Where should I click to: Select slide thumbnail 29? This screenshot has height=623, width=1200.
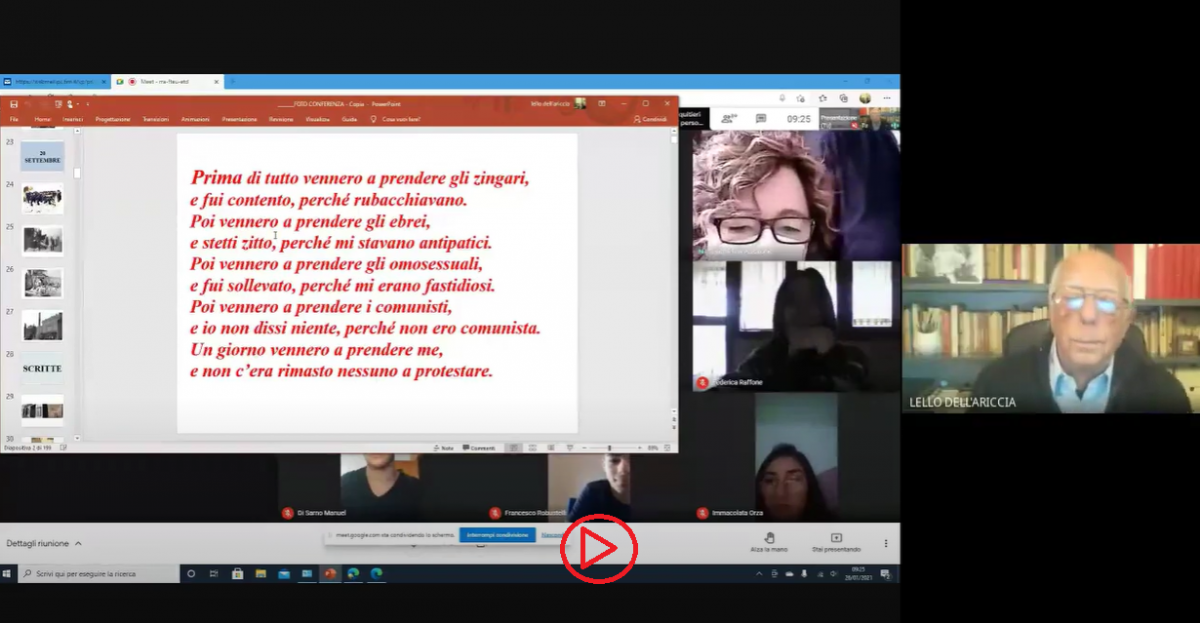point(42,410)
